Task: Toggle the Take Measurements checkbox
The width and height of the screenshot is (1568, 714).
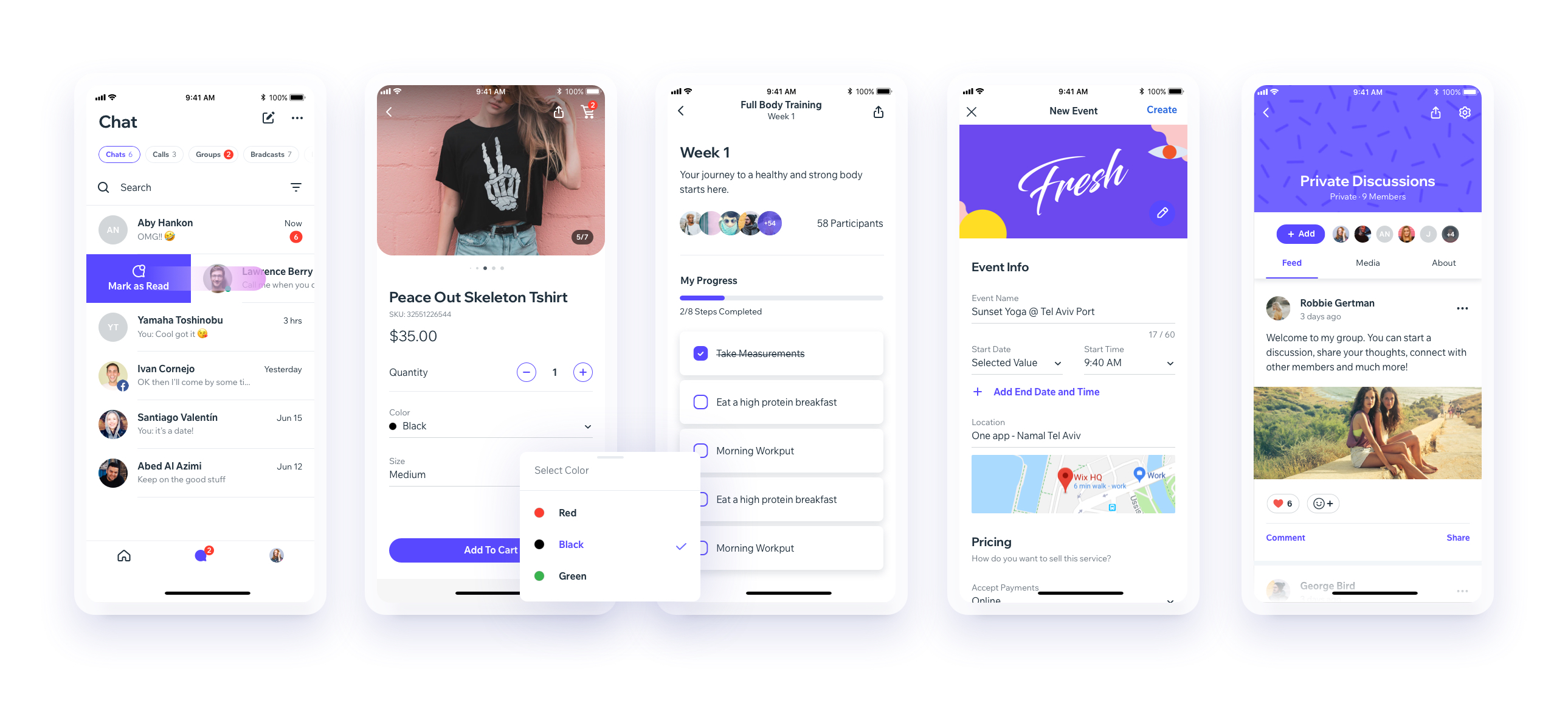Action: (701, 353)
